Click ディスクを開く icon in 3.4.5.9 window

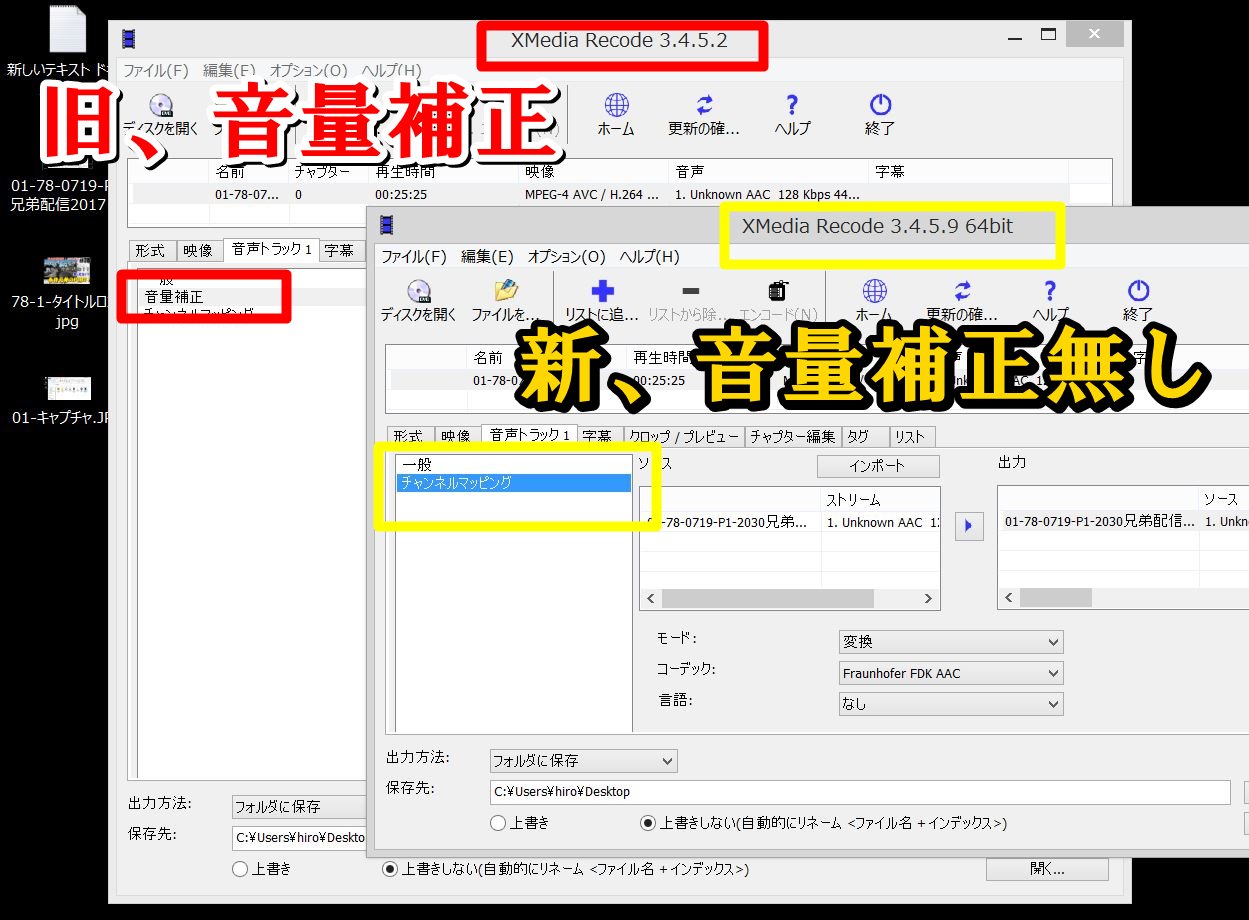click(x=419, y=291)
